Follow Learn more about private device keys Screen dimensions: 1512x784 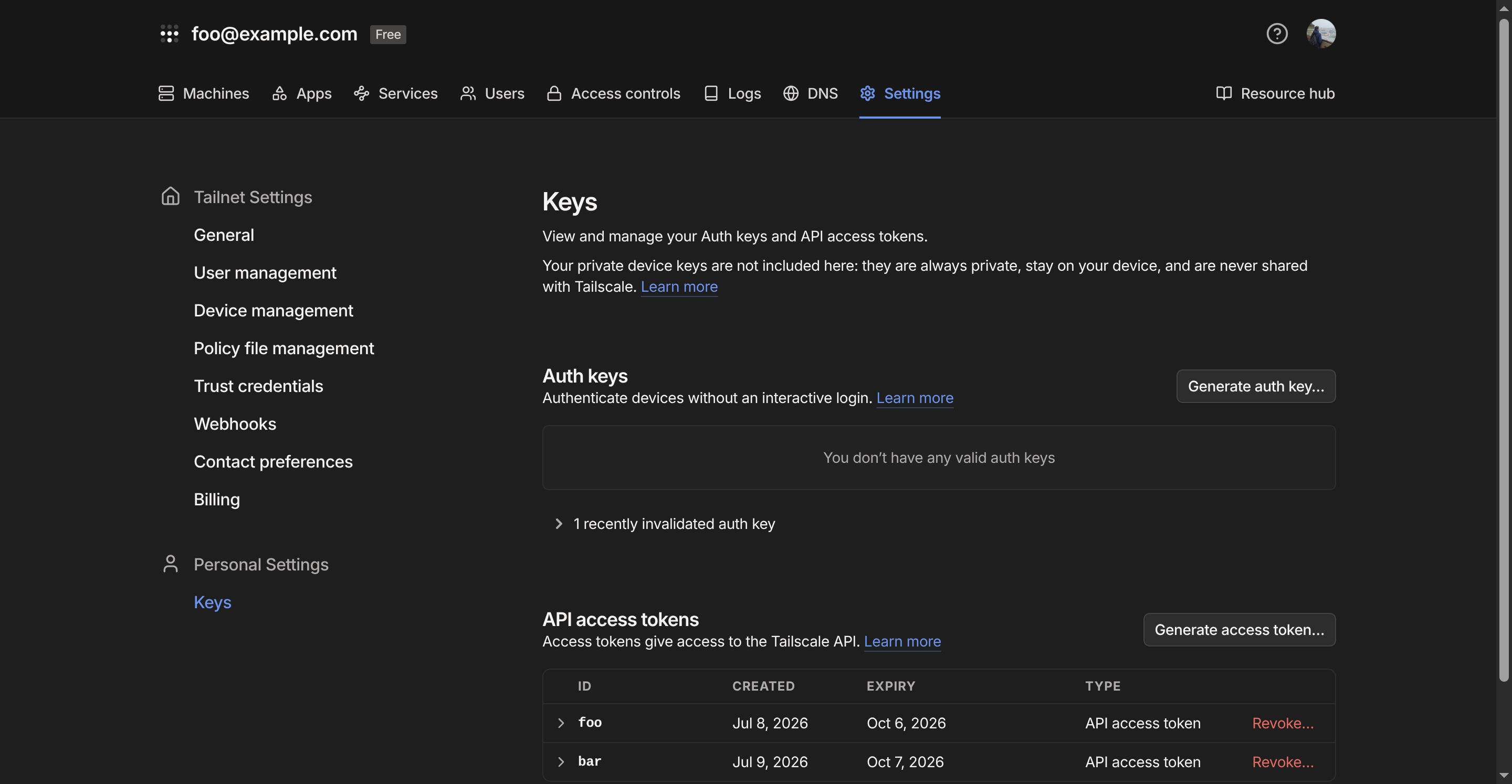(x=679, y=287)
